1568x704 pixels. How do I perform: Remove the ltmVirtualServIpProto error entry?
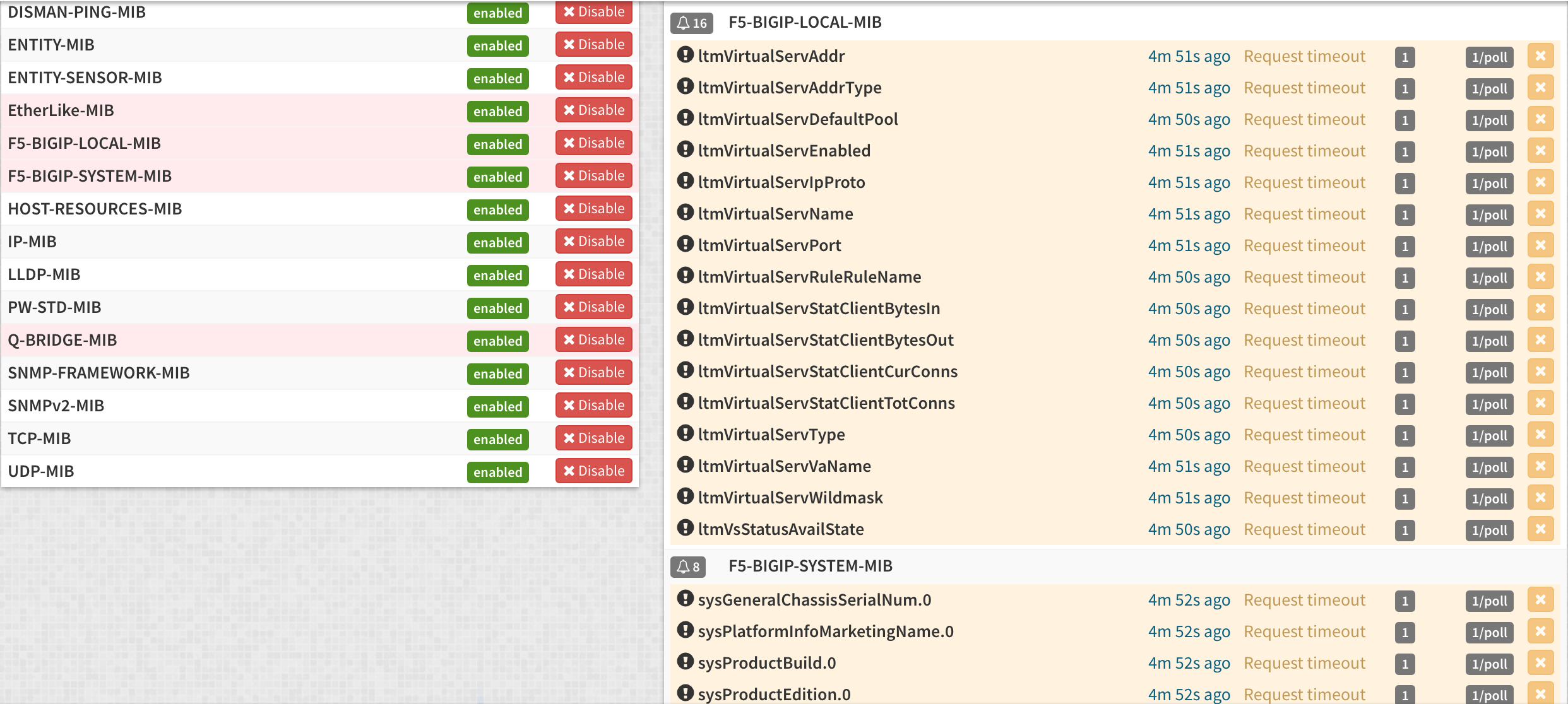(1541, 182)
